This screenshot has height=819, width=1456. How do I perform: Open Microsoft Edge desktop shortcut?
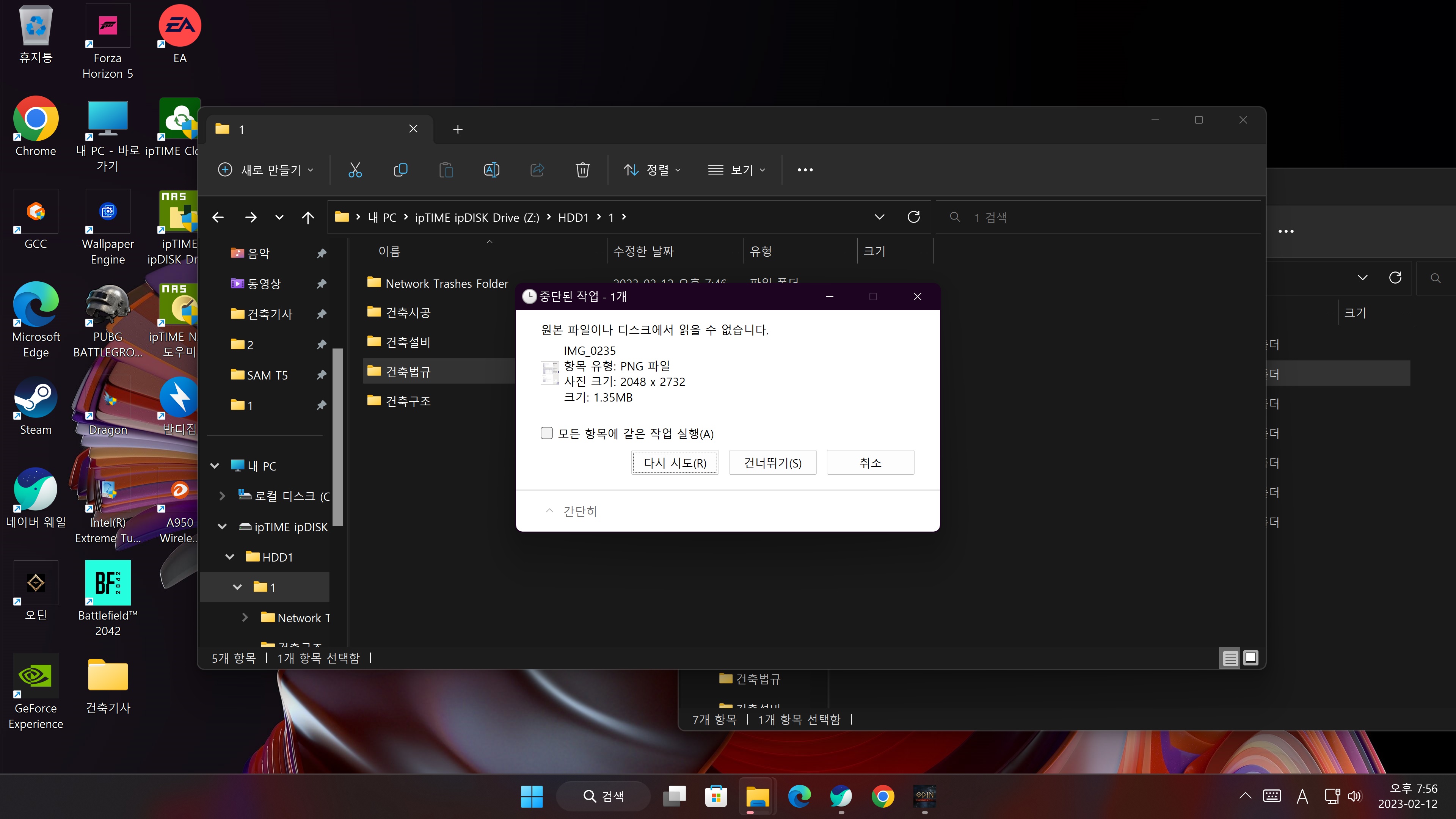pos(36,320)
